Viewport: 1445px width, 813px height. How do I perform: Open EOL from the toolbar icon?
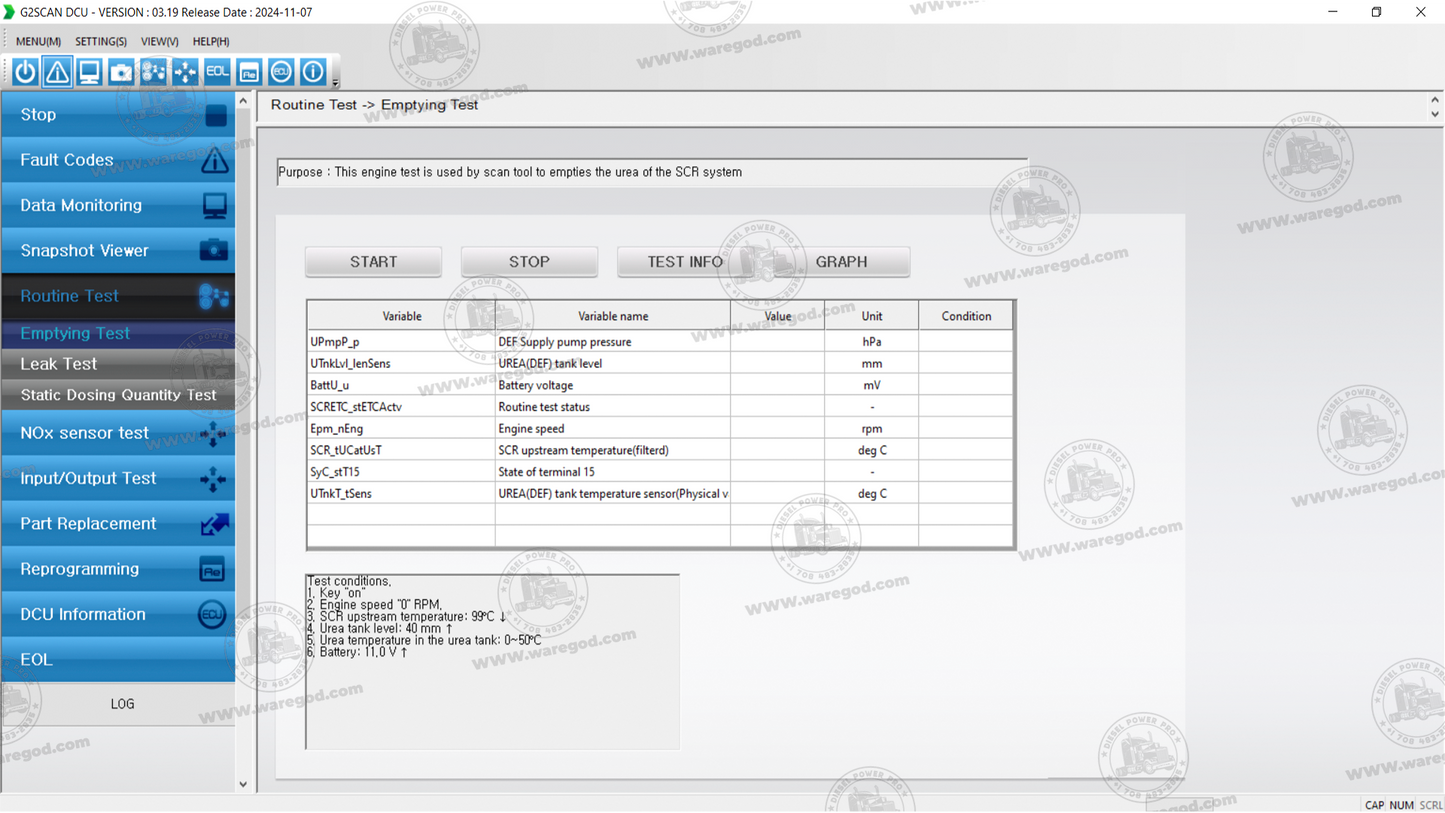coord(216,71)
